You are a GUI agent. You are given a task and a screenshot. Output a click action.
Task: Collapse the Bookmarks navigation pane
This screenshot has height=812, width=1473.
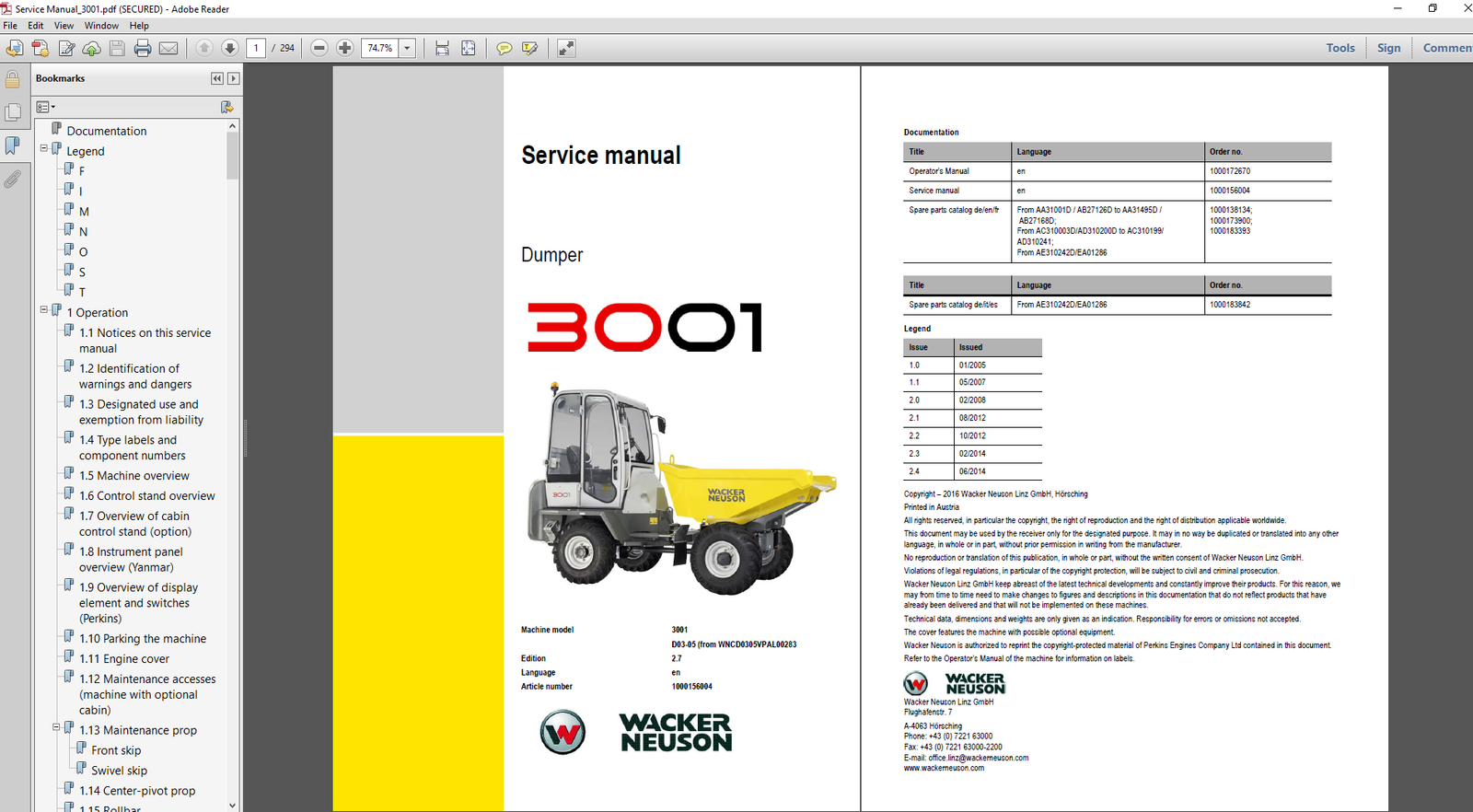point(217,79)
